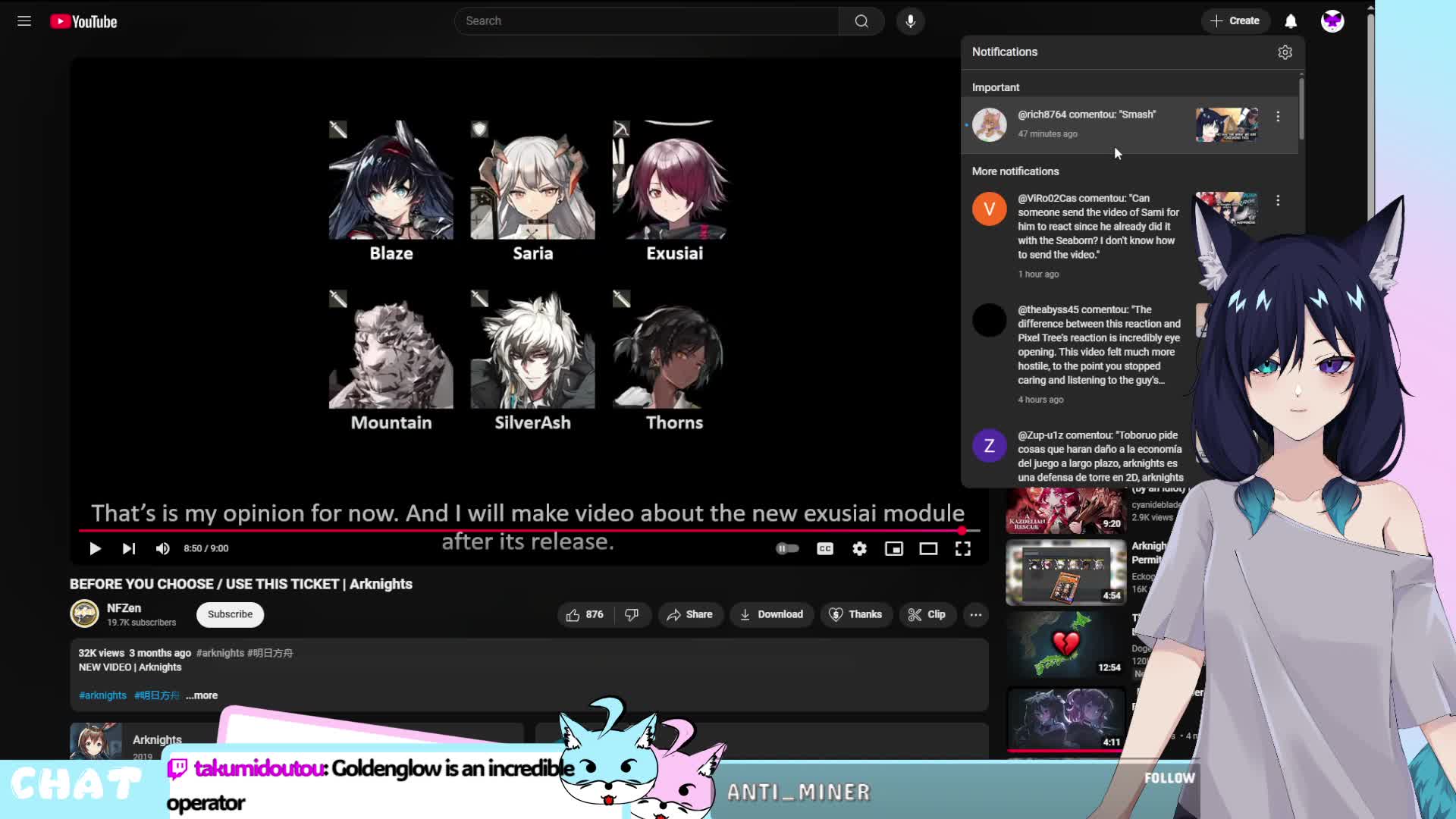1456x819 pixels.
Task: Go to the YouTube home logo
Action: click(83, 21)
